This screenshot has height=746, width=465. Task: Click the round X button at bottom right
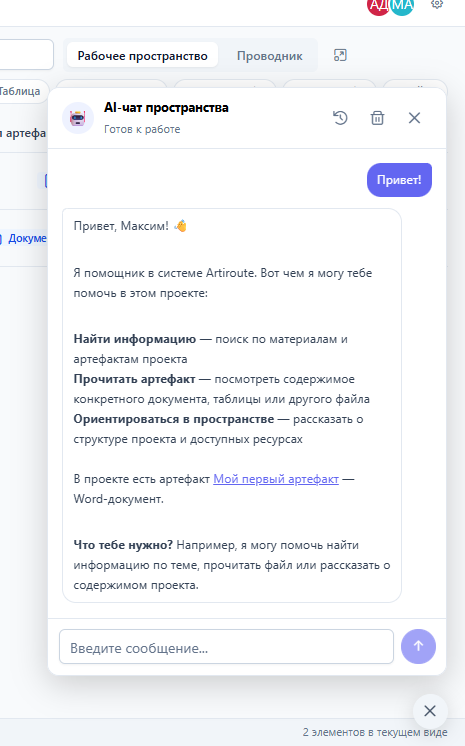[430, 711]
